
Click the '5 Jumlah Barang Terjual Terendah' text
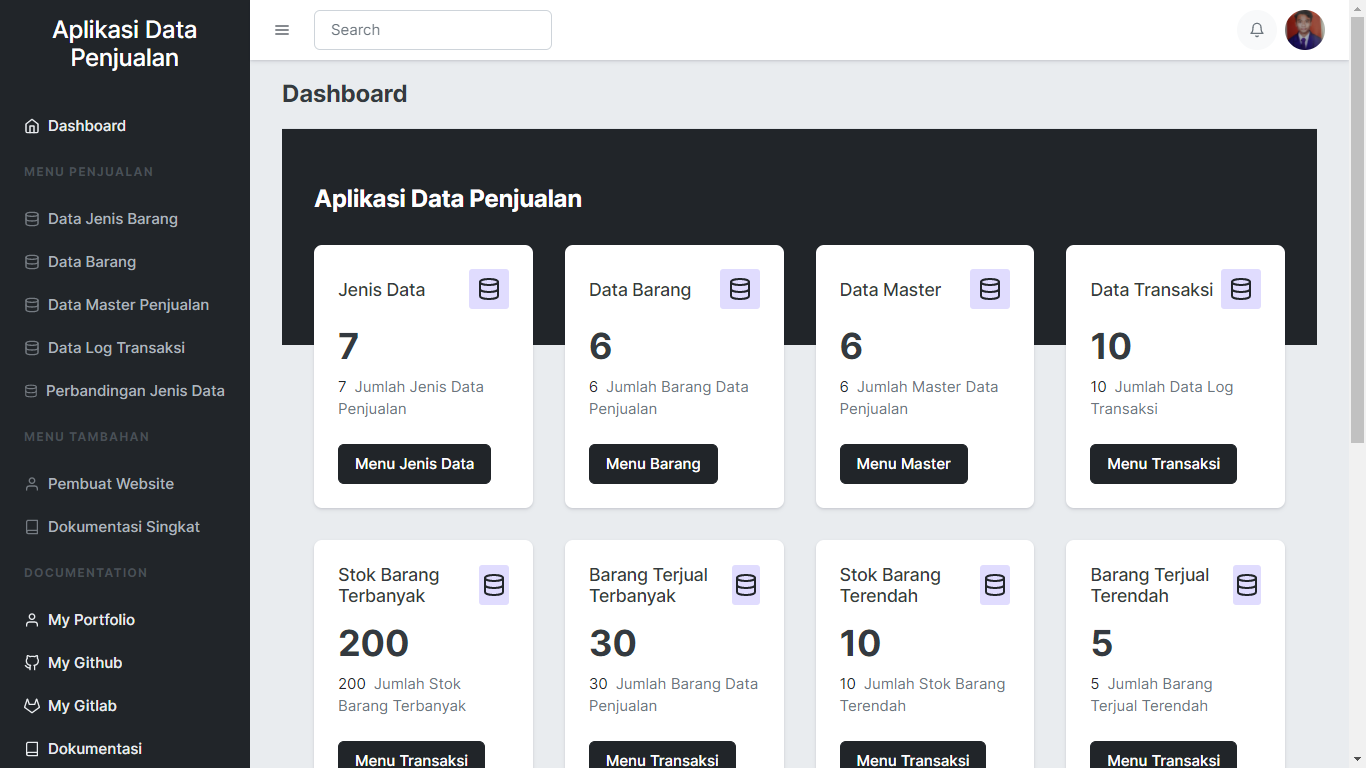[x=1151, y=695]
